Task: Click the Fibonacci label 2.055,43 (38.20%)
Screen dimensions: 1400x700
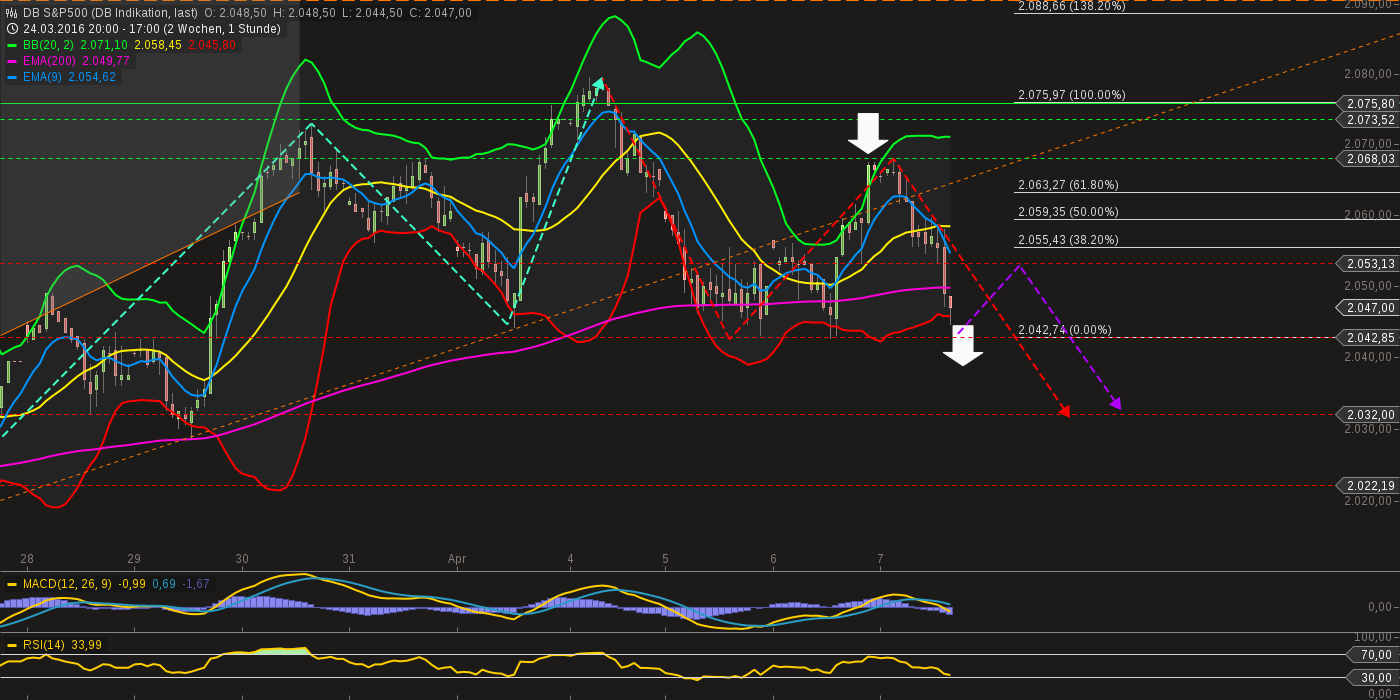Action: 1068,240
